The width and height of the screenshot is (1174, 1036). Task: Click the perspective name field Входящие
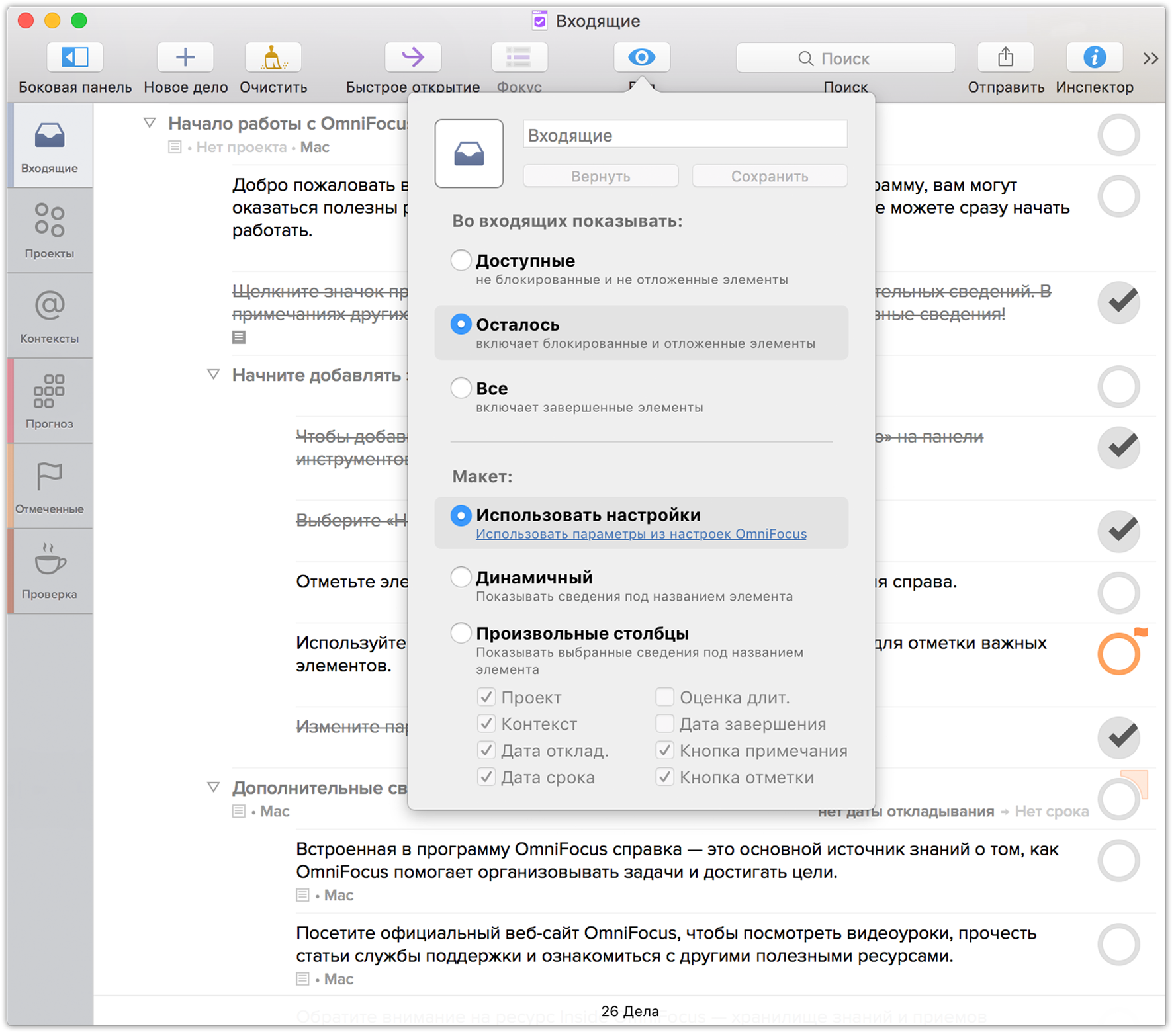point(685,135)
